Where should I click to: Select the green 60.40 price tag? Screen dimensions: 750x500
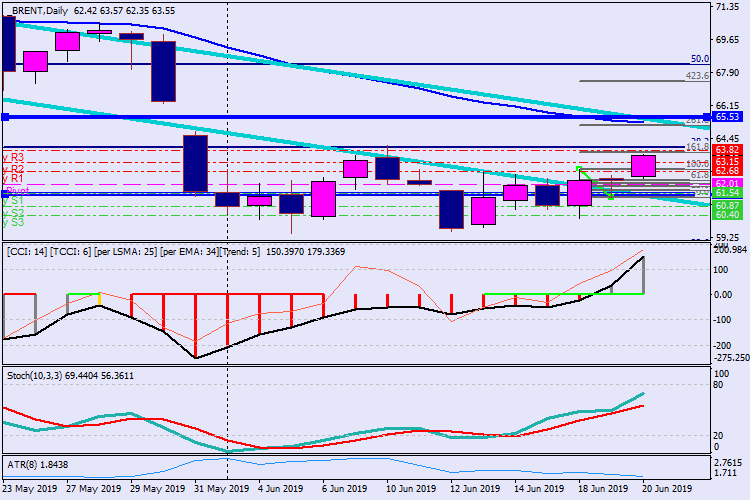tap(727, 215)
